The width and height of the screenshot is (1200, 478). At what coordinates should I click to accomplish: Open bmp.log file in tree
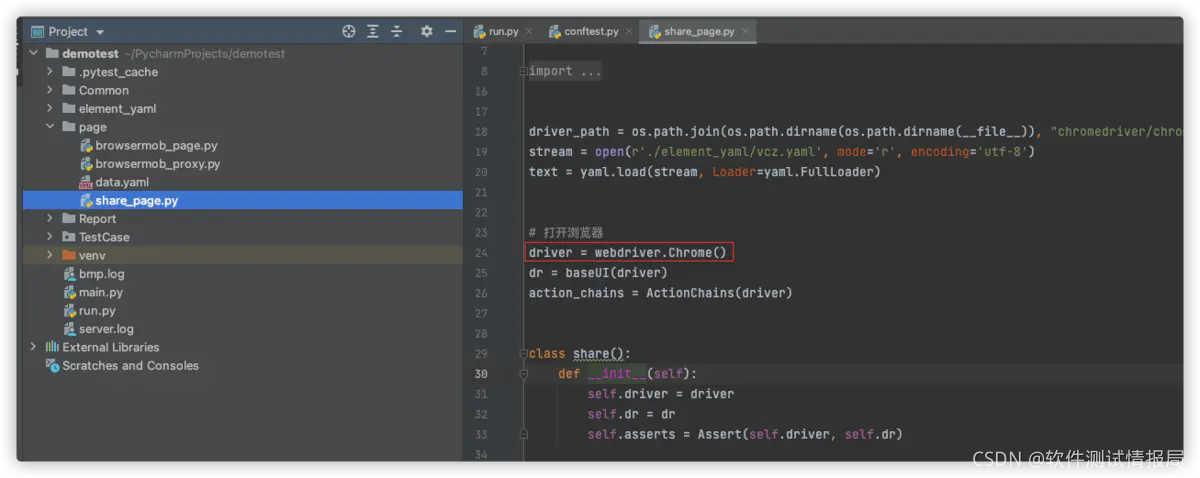(x=241, y=274)
